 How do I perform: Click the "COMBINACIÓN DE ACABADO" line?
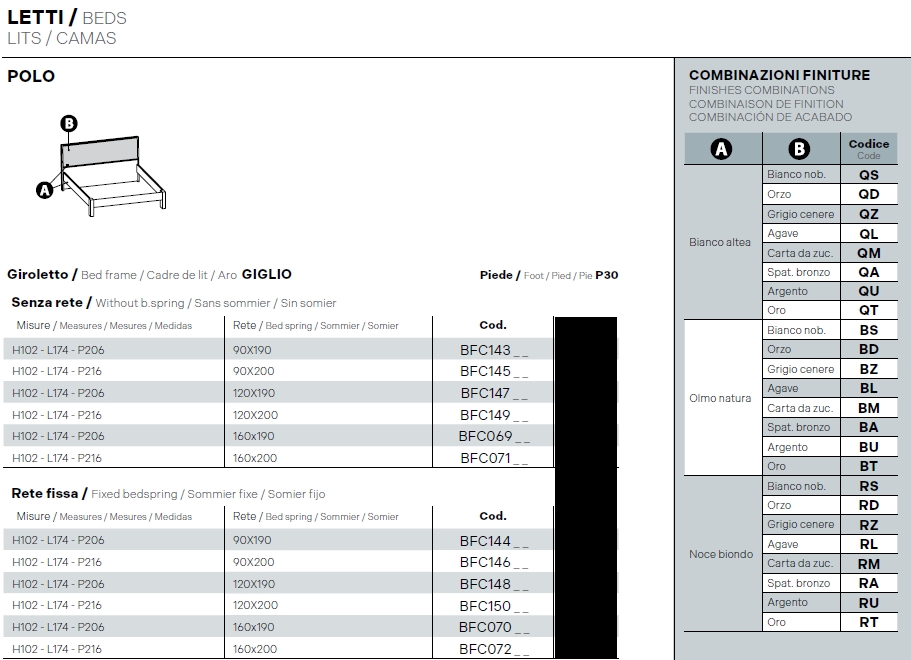point(770,117)
